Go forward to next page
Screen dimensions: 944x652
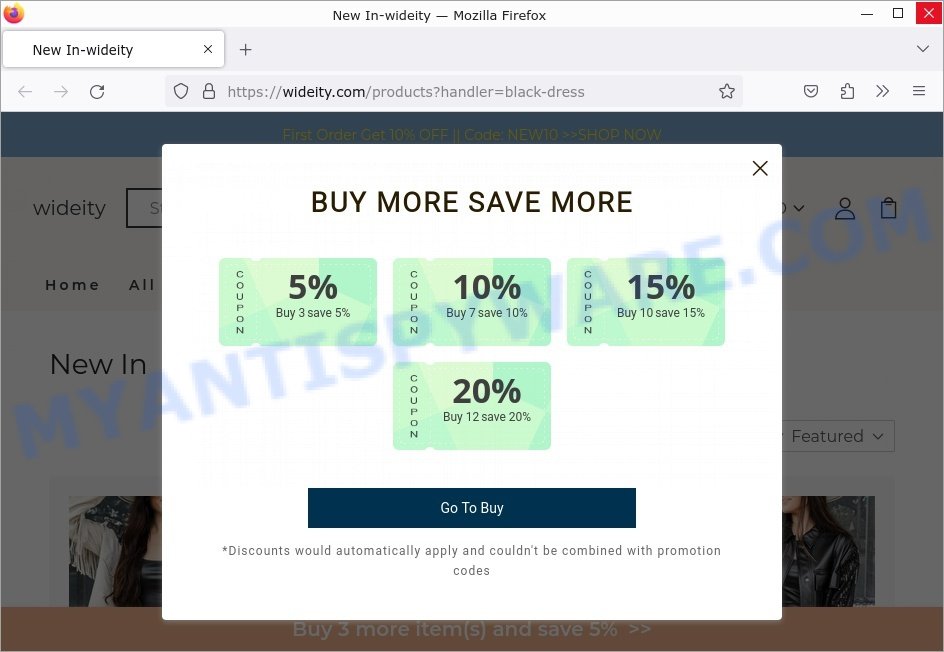tap(61, 92)
